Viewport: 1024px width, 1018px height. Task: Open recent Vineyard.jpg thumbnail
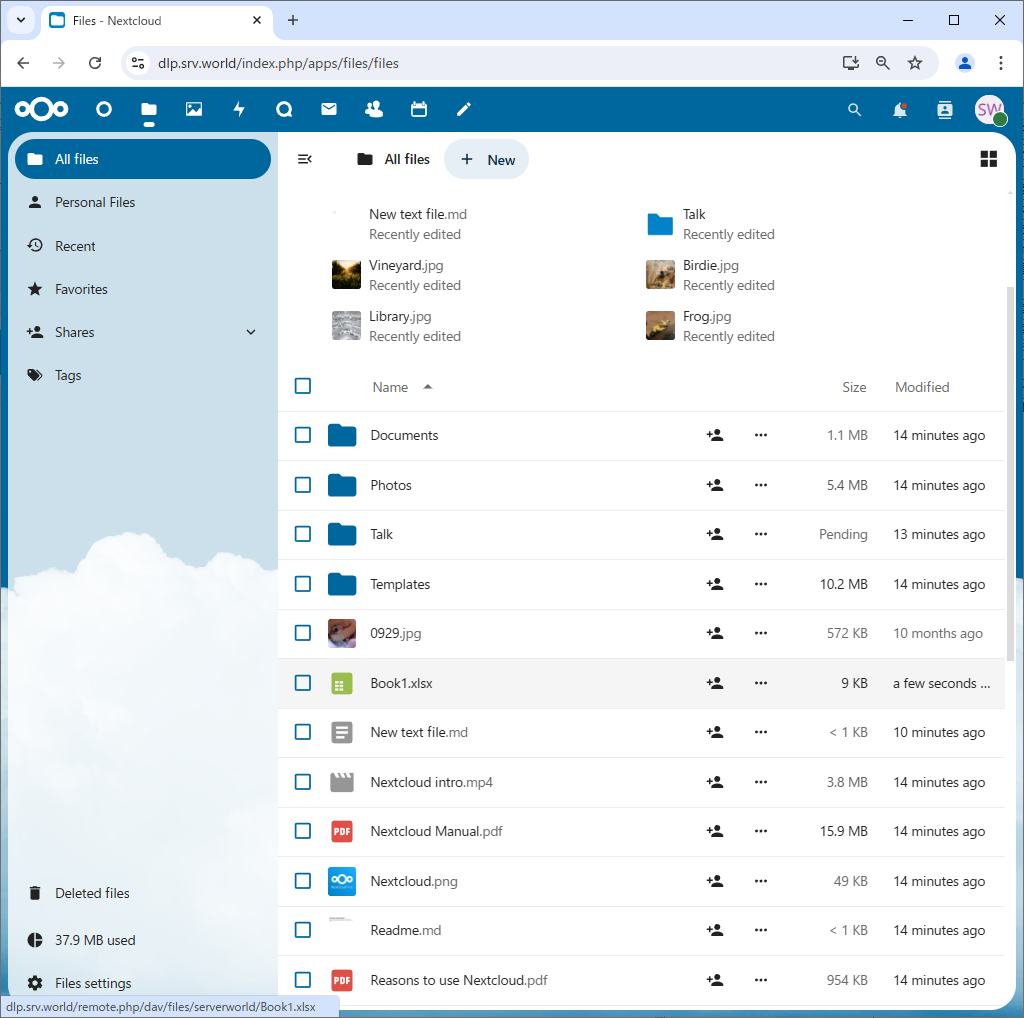coord(346,275)
